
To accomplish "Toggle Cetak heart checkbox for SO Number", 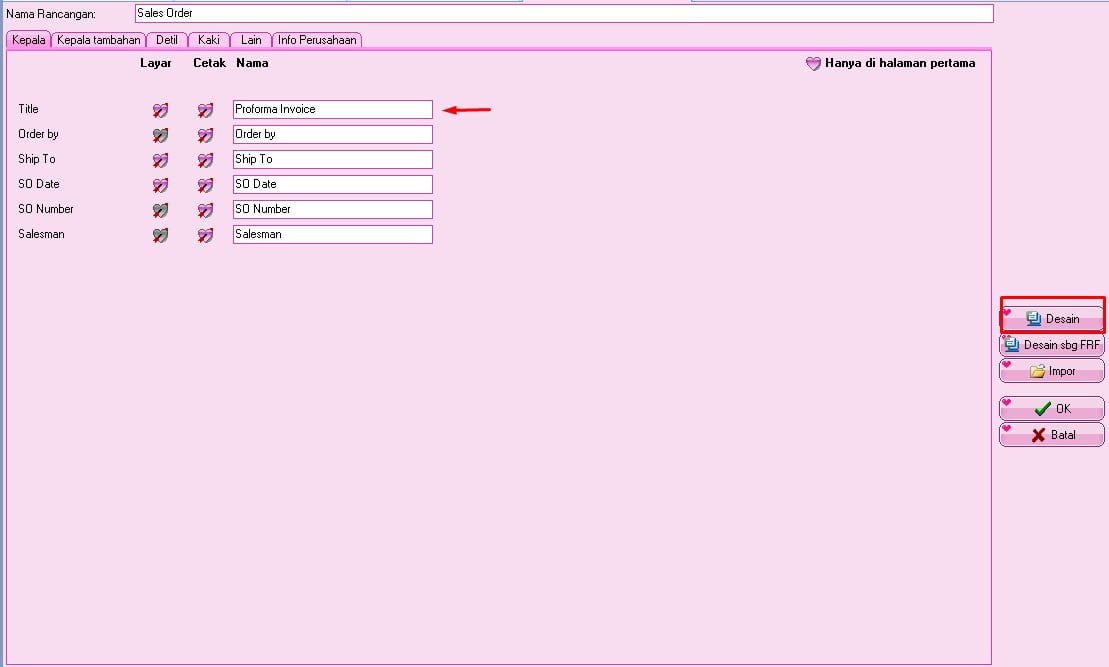I will pos(205,210).
